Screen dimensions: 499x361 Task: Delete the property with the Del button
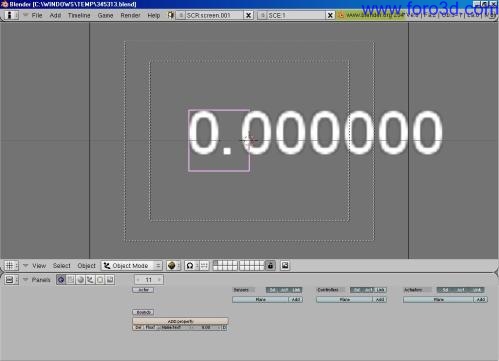click(138, 328)
